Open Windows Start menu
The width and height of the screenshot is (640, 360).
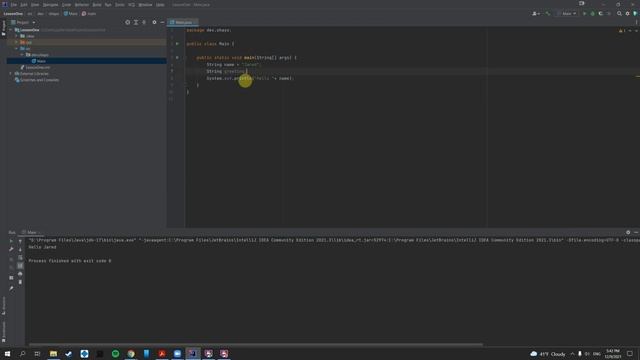[x=7, y=354]
